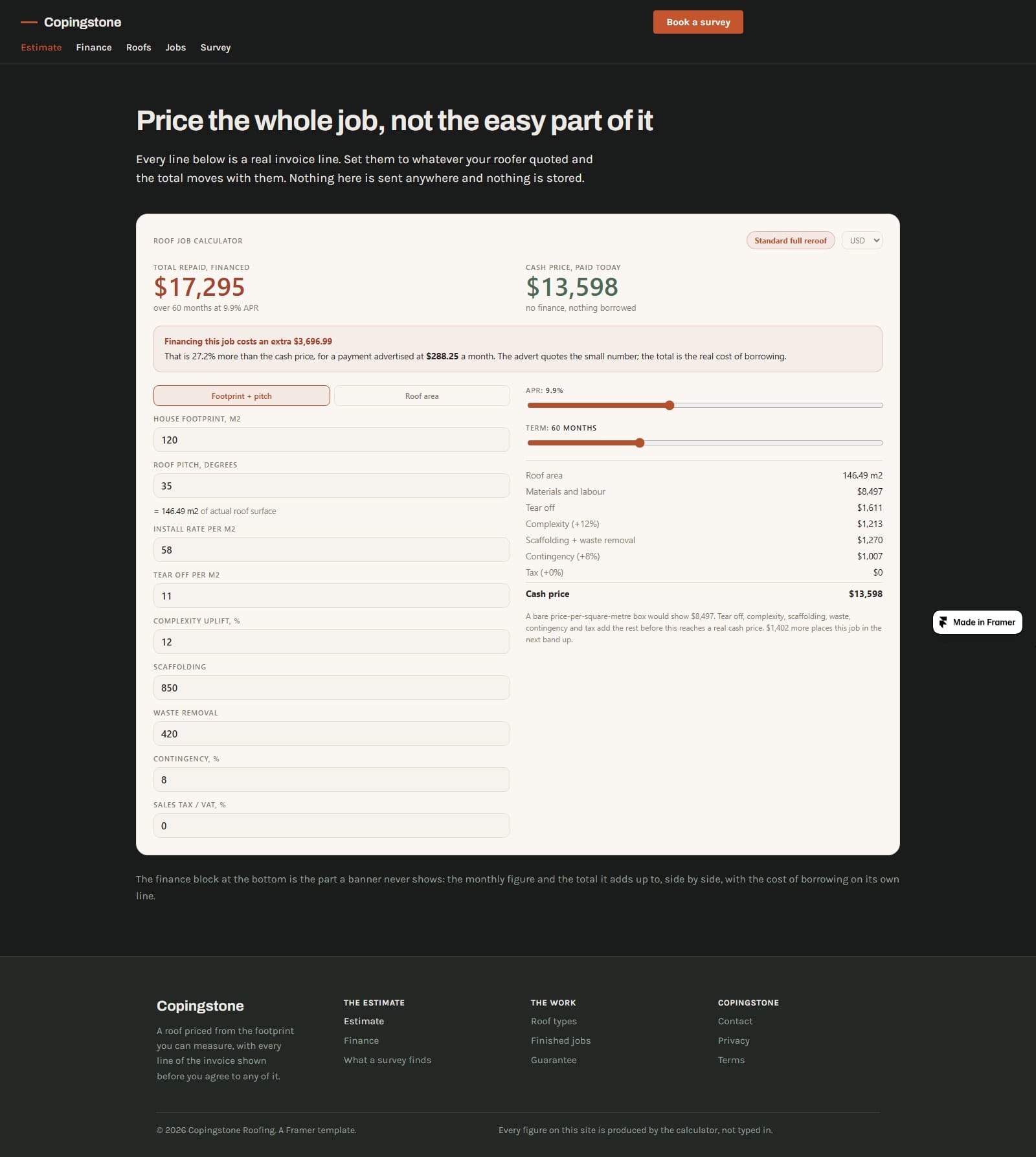Open footer Finance link
Screen dimensions: 1036x1157
[361, 1040]
